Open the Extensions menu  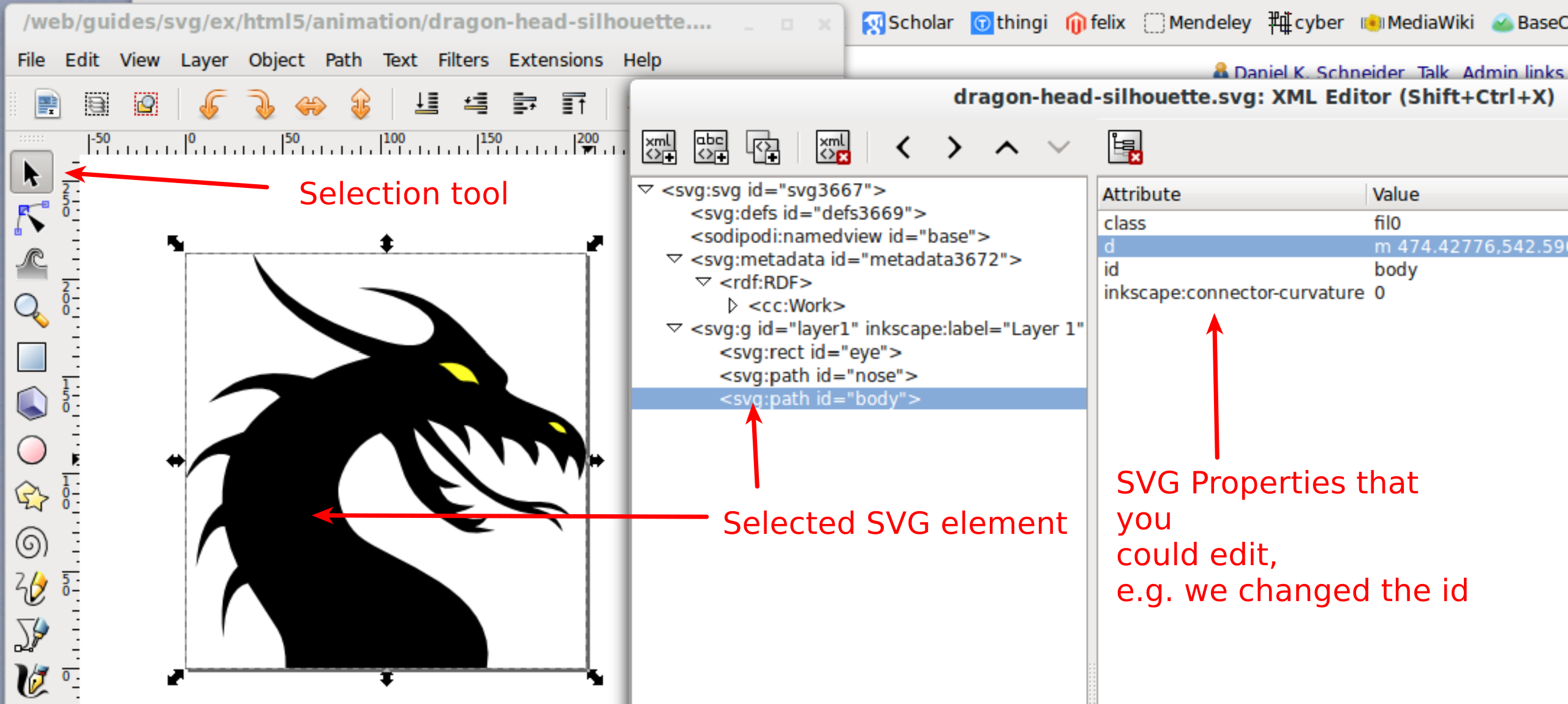556,60
